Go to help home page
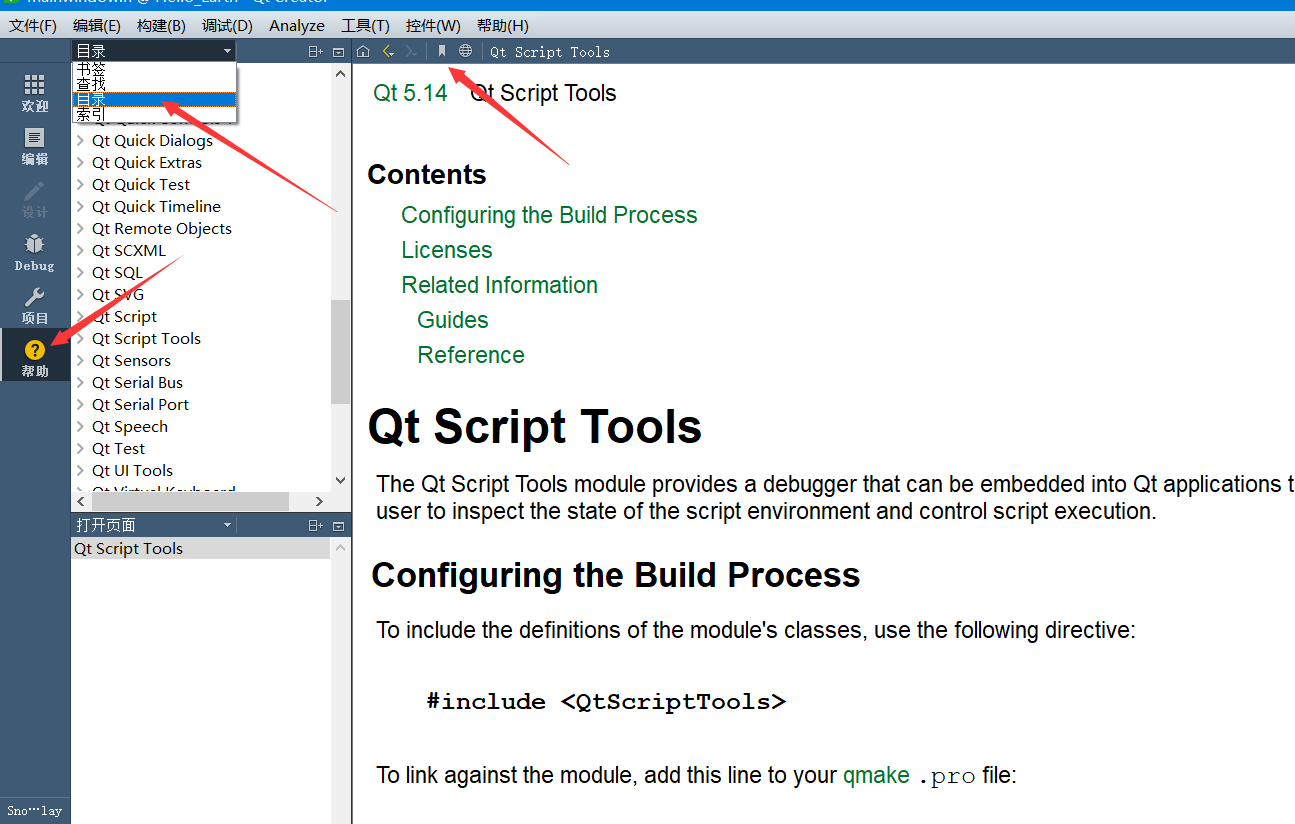Image resolution: width=1295 pixels, height=824 pixels. [363, 51]
